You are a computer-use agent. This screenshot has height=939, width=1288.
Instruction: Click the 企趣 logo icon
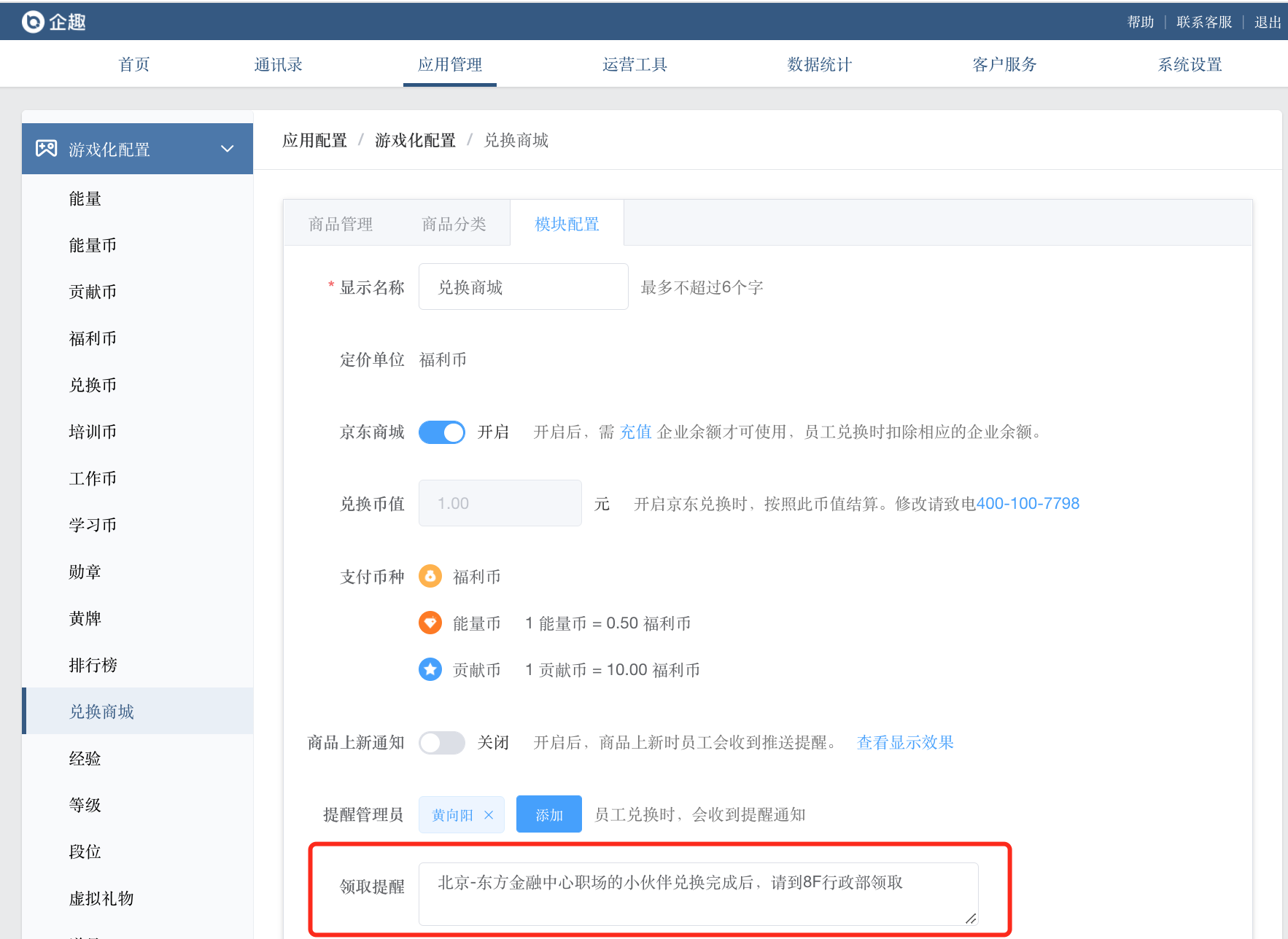point(33,22)
